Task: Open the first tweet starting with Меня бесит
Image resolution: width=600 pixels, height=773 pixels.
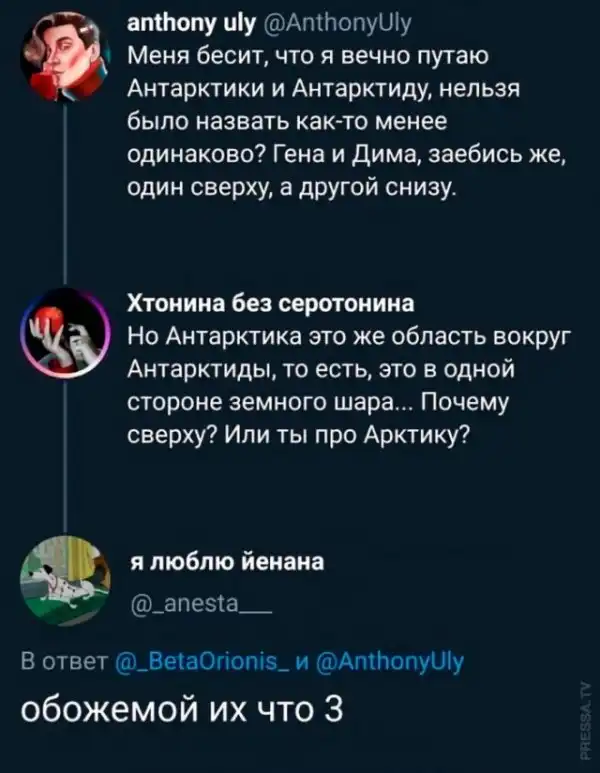Action: tap(340, 120)
